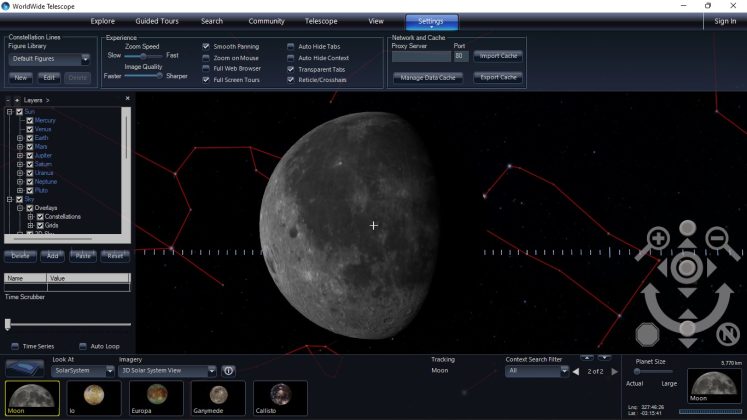Screen dimensions: 747x420
Task: Disable Smooth Panning checkbox
Action: [x=206, y=46]
